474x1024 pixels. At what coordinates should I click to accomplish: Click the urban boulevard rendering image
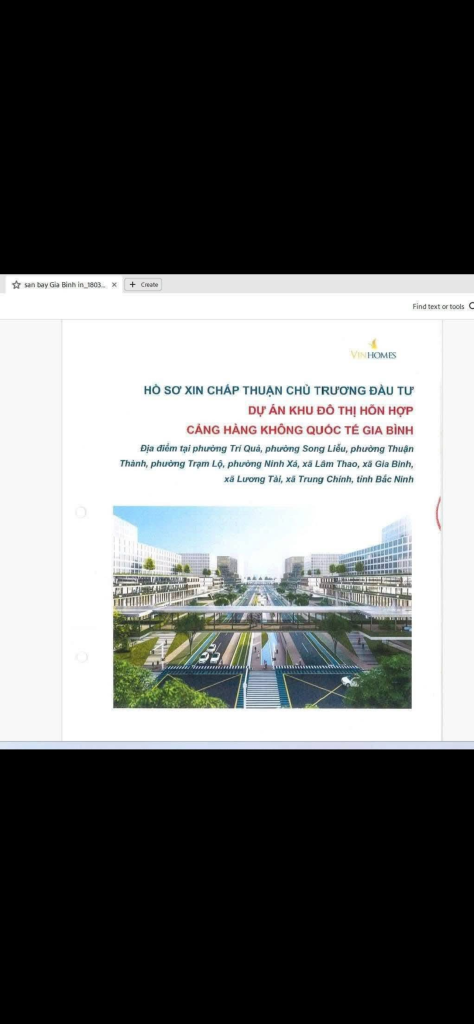(x=262, y=607)
